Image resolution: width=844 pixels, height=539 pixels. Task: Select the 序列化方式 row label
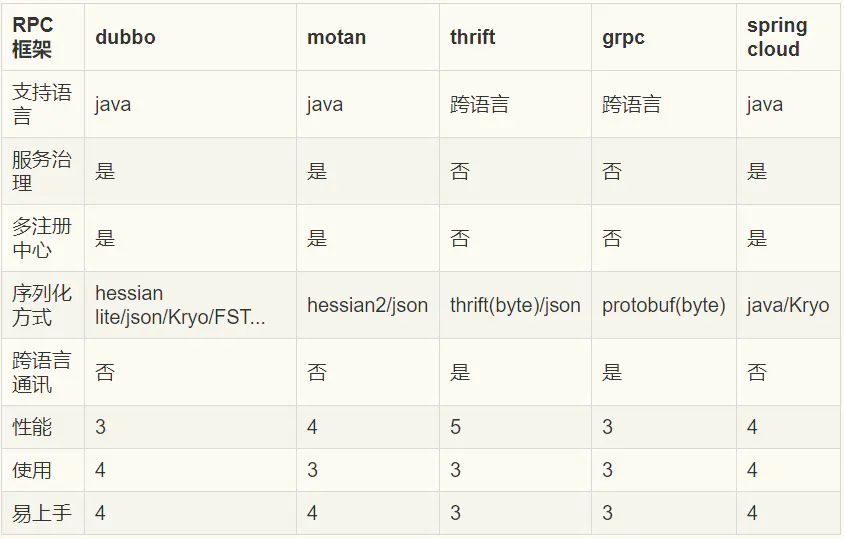tap(42, 305)
